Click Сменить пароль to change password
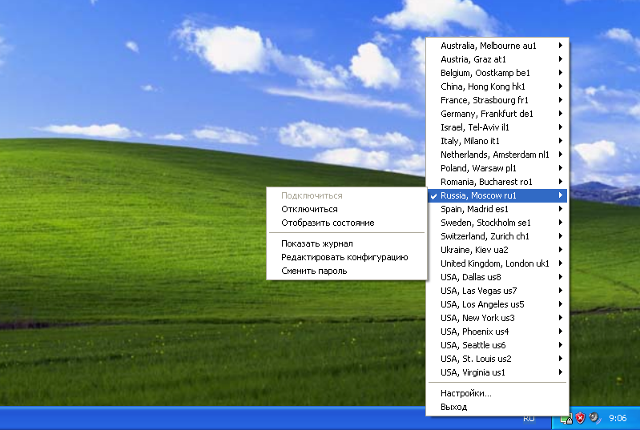The width and height of the screenshot is (640, 430). point(347,271)
